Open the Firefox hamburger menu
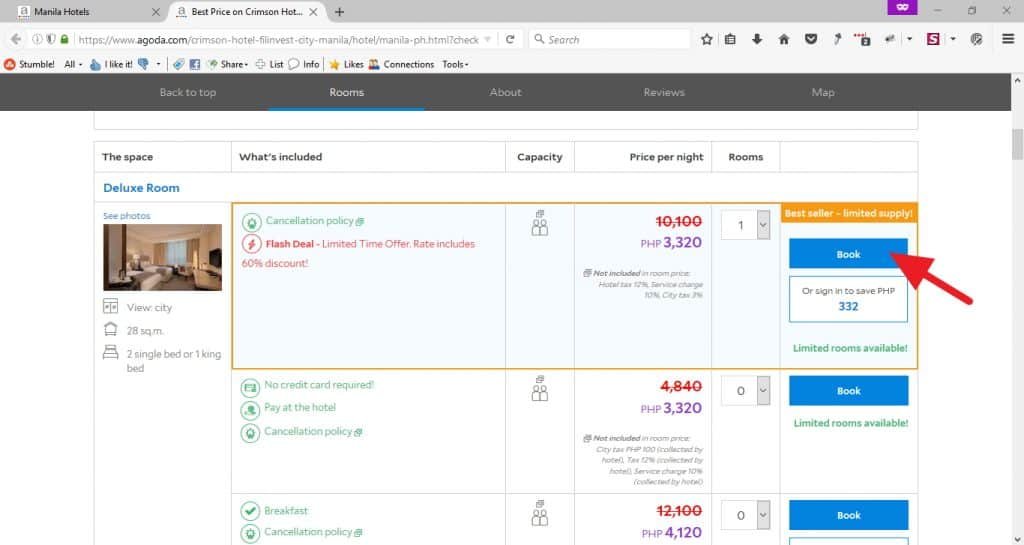This screenshot has width=1024, height=545. (1008, 39)
